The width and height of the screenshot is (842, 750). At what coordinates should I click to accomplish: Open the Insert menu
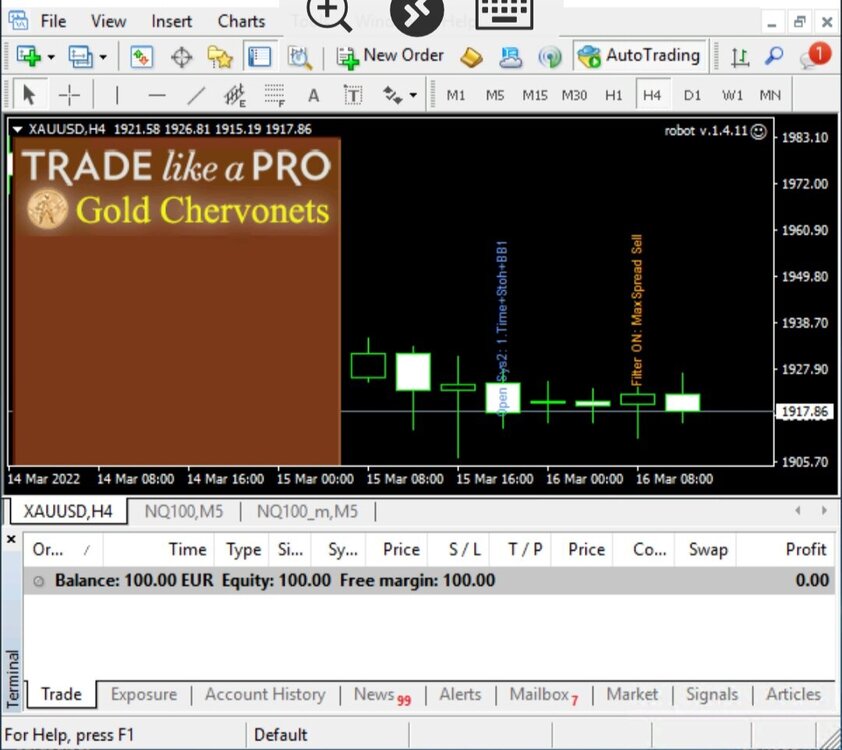171,21
